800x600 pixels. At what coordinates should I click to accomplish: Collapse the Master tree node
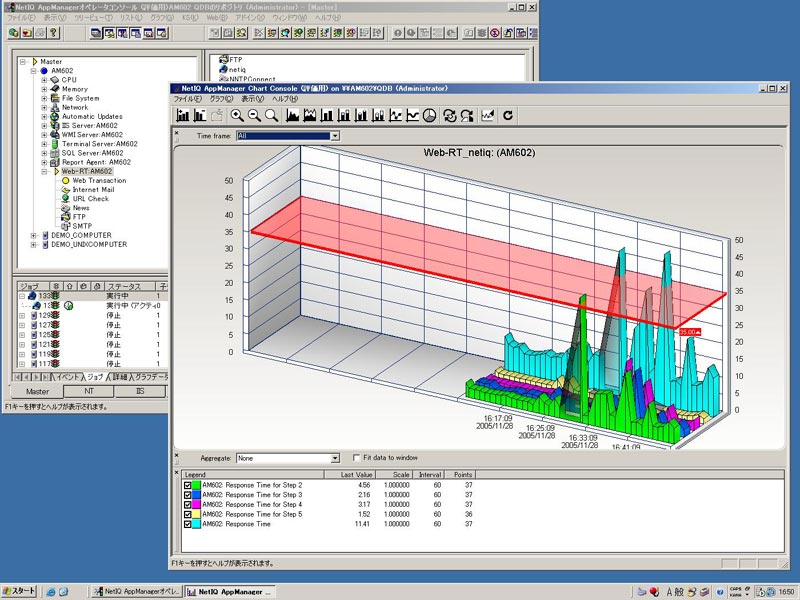pyautogui.click(x=22, y=61)
